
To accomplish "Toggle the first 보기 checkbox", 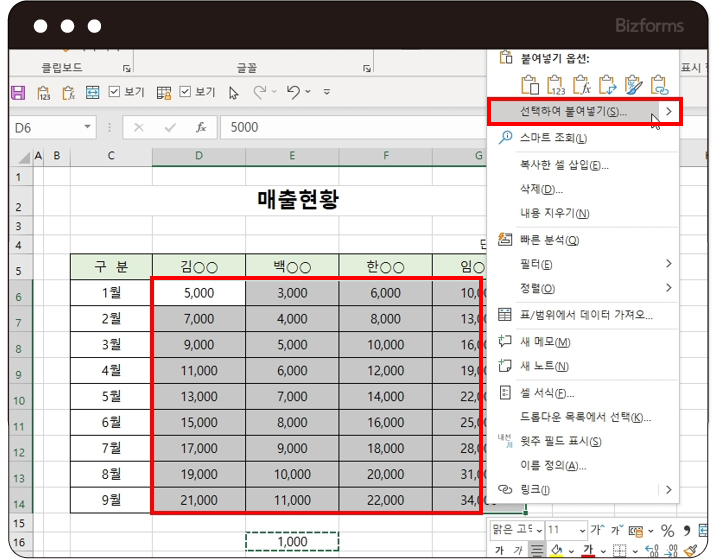I will (x=115, y=92).
